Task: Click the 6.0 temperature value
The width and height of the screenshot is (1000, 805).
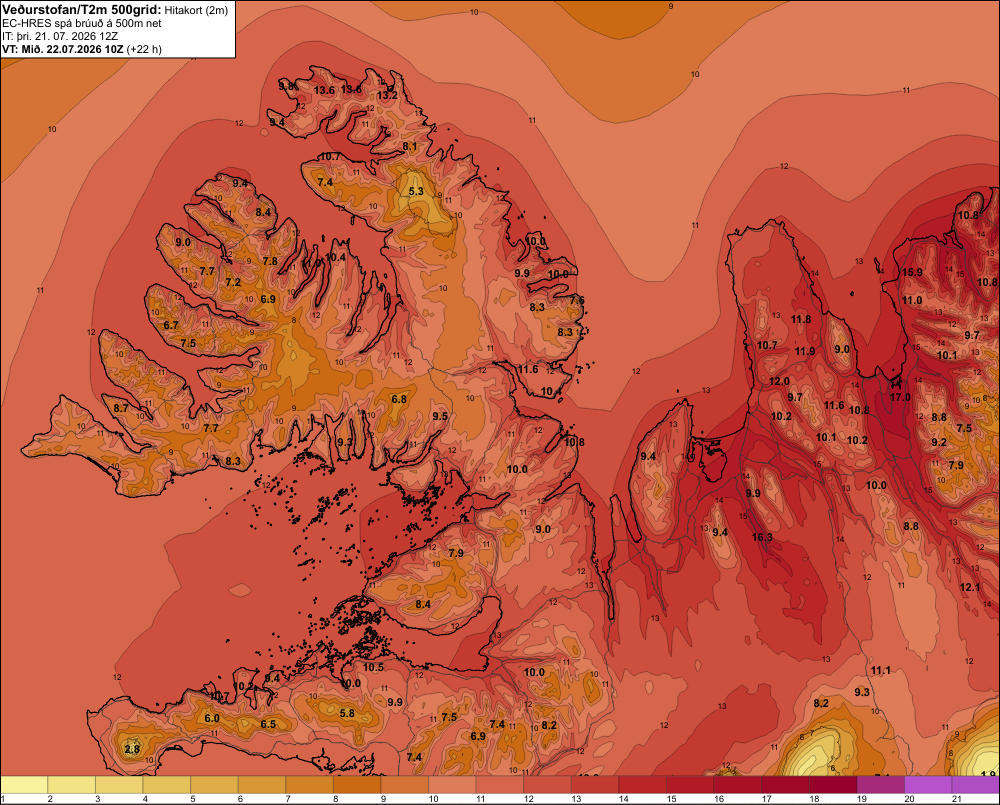Action: [x=212, y=718]
